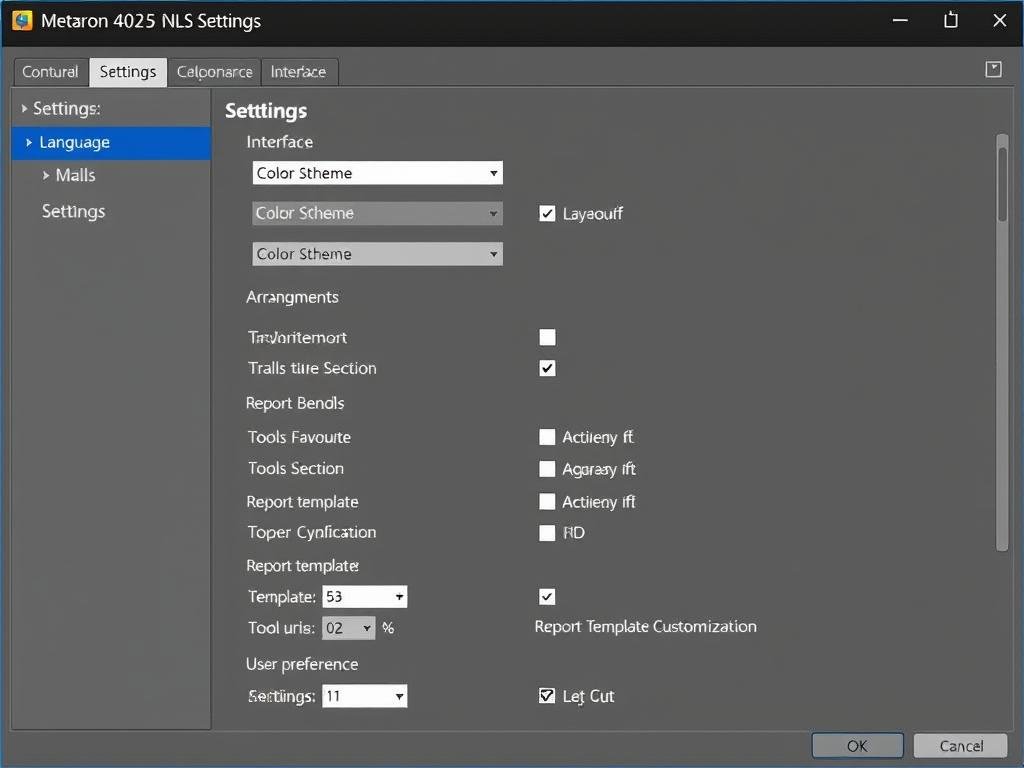This screenshot has width=1024, height=768.
Task: Open the Settings dropdown showing 11
Action: [x=364, y=696]
